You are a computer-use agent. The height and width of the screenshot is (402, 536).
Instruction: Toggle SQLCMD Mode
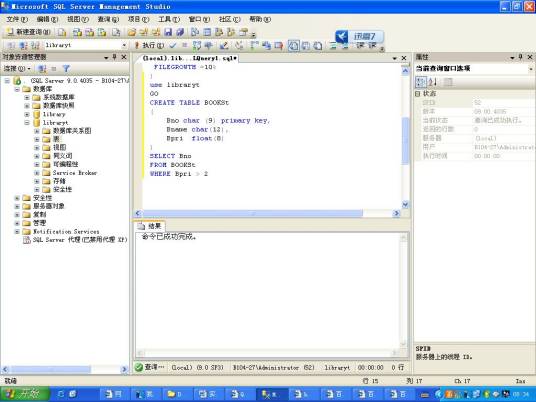coord(279,45)
